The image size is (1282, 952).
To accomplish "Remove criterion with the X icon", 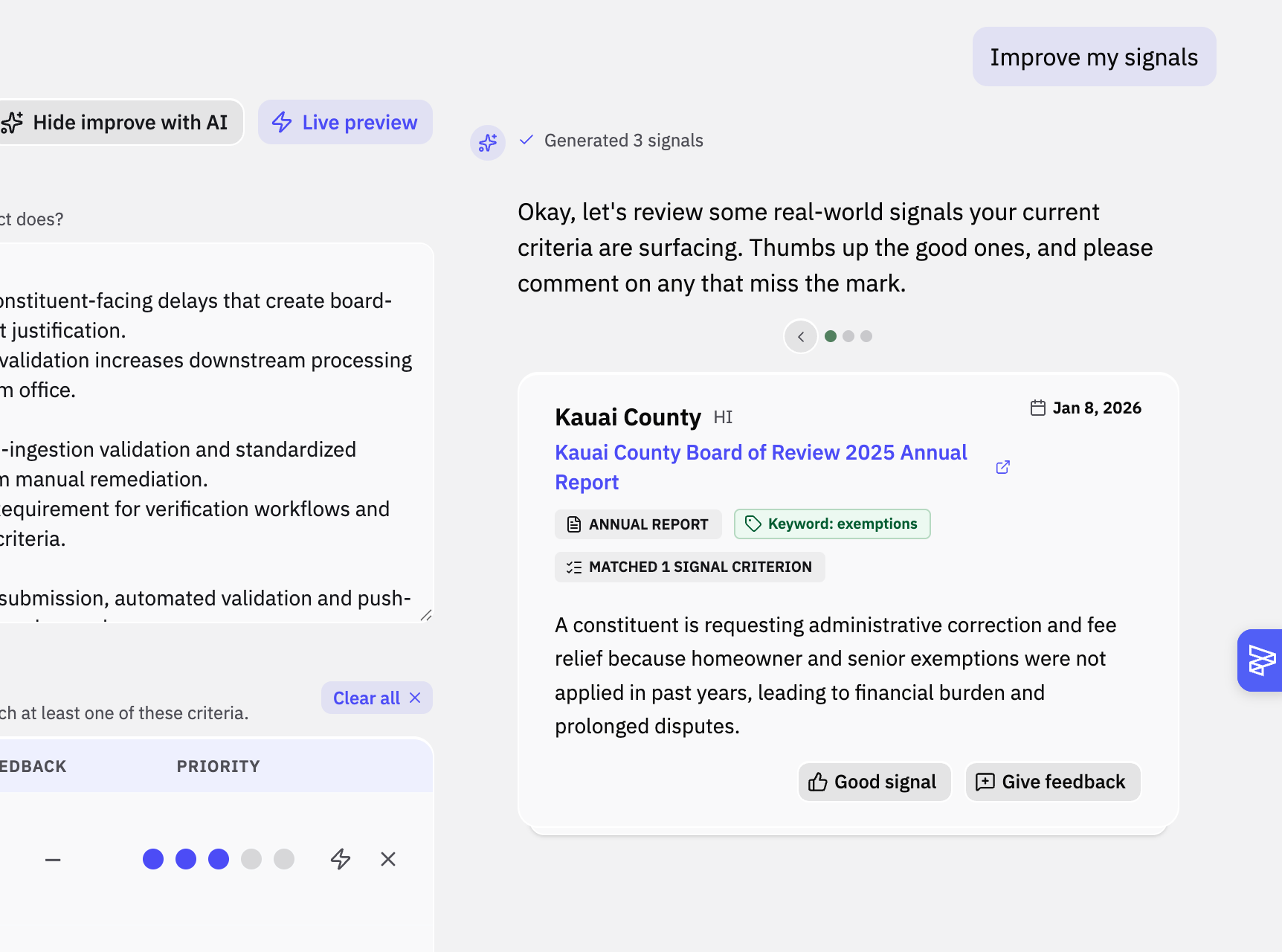I will pyautogui.click(x=388, y=859).
